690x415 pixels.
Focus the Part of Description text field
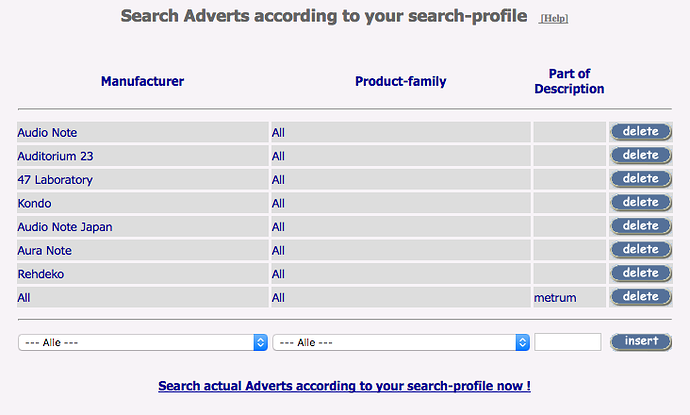point(568,342)
